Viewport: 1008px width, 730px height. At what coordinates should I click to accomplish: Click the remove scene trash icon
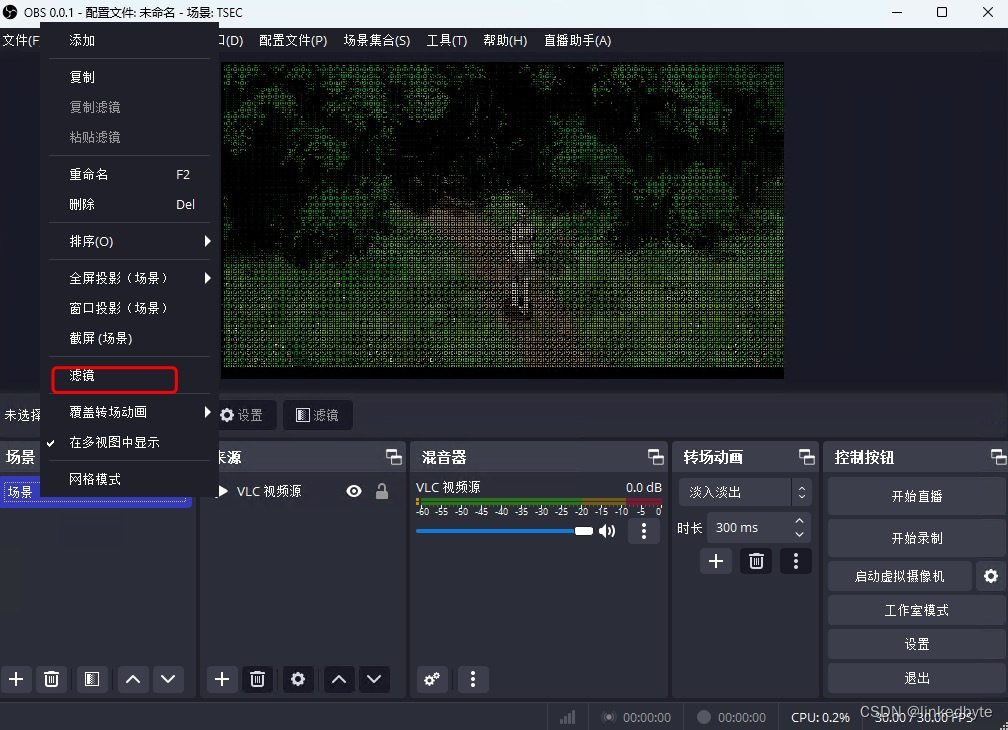[51, 679]
